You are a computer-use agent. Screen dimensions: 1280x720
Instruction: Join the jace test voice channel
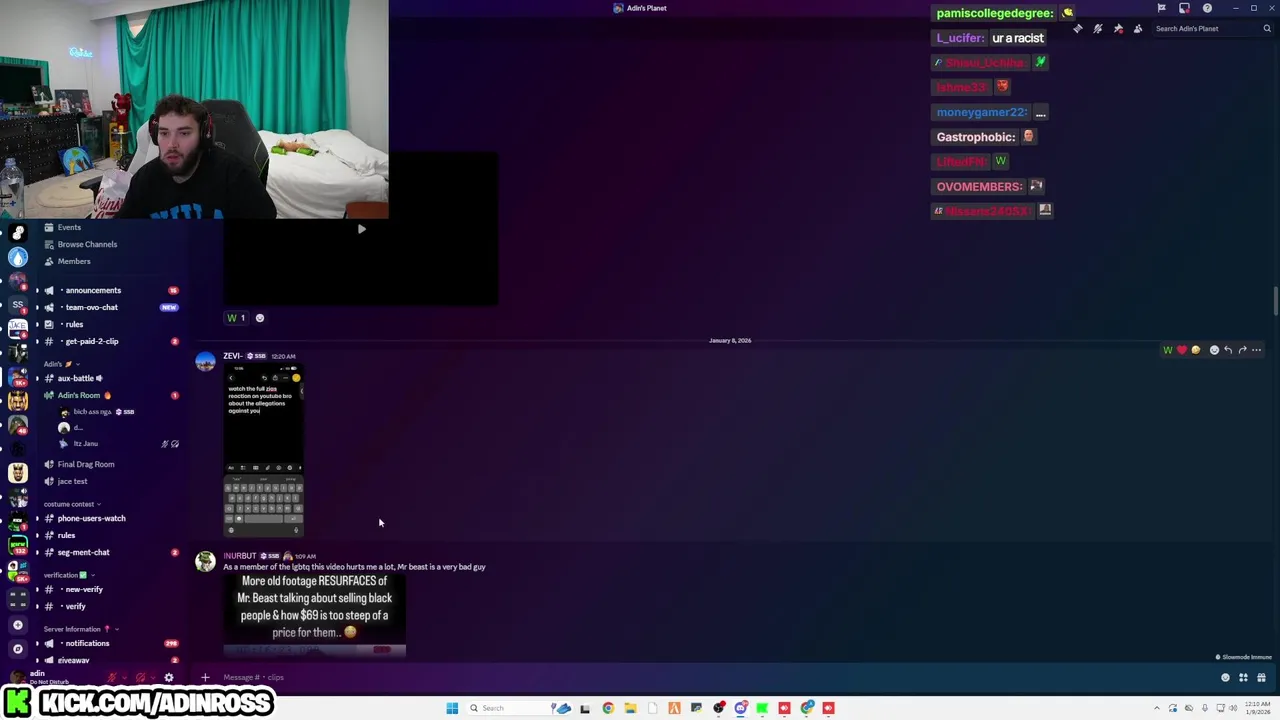tap(72, 481)
